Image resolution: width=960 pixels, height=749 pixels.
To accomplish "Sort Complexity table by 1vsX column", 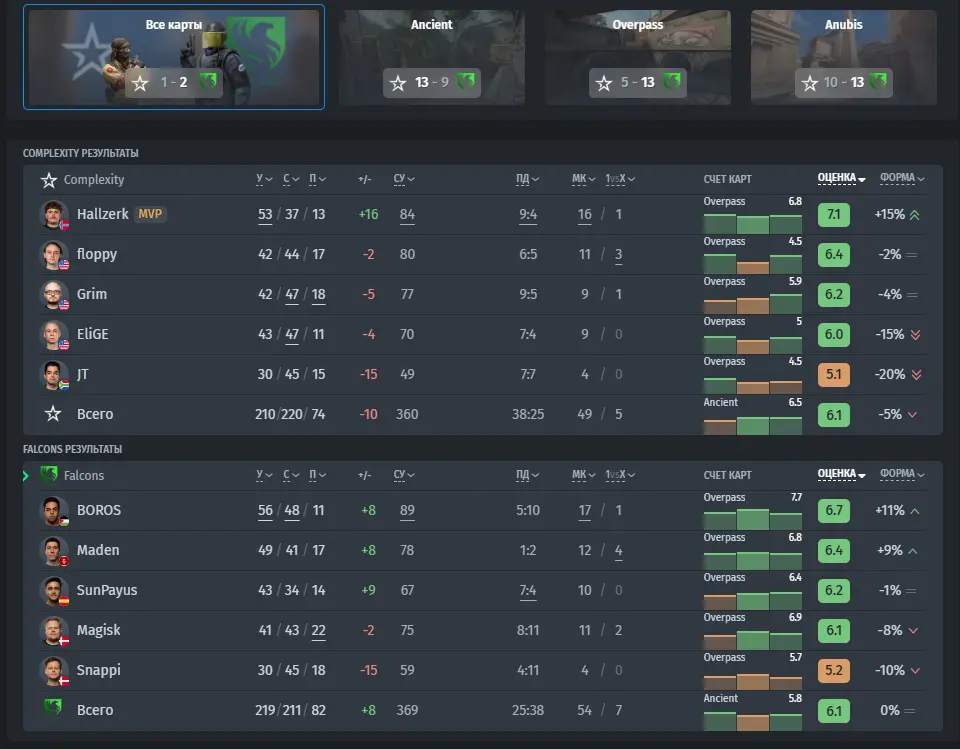I will point(620,179).
